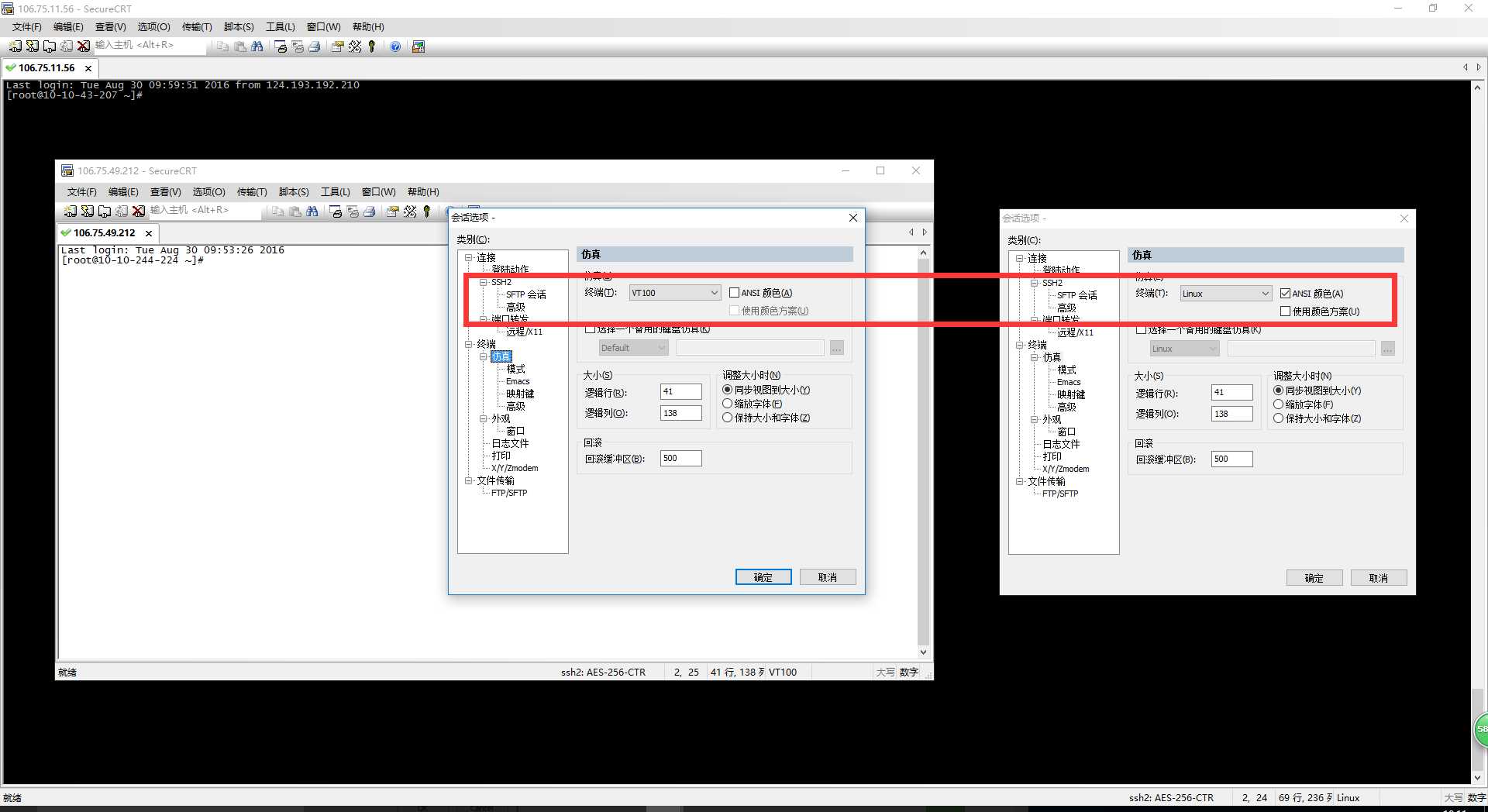Open 传输(T) menu in 106.75.49.212 window
Screen dimensions: 1488x812
tap(252, 192)
